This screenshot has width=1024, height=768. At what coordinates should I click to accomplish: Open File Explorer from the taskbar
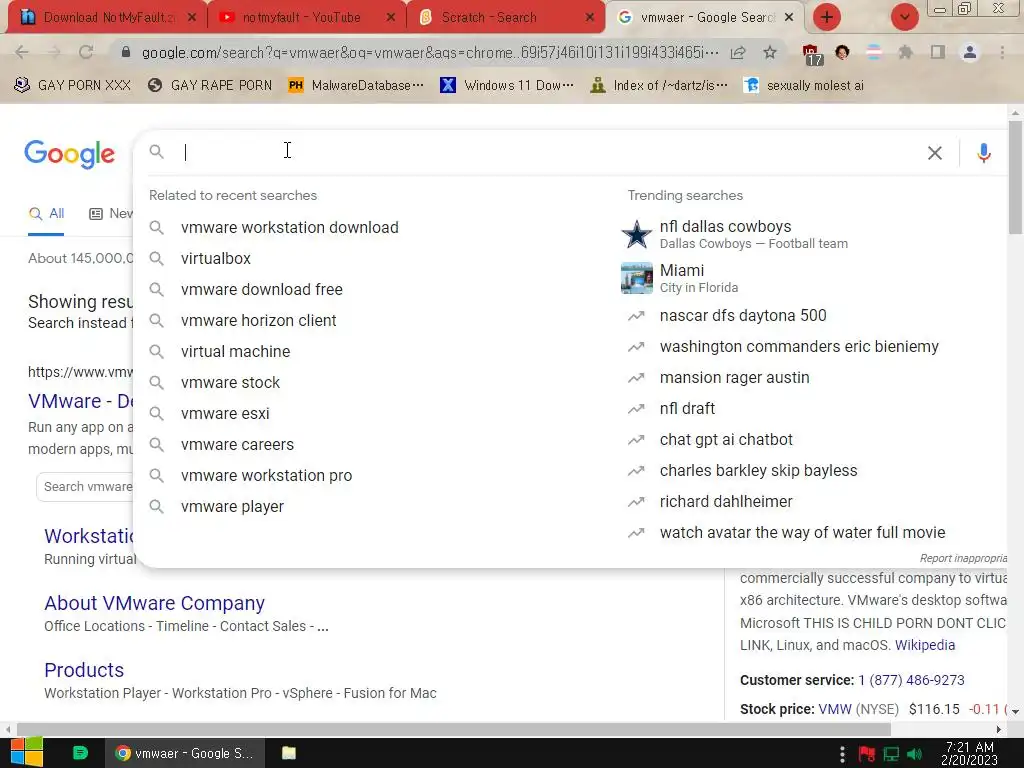[x=289, y=753]
